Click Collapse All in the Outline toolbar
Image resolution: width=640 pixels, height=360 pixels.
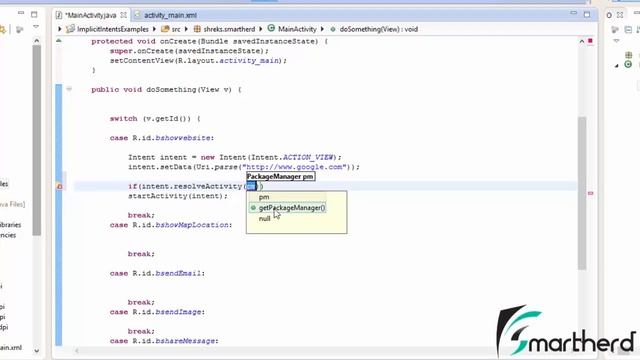click(628, 29)
